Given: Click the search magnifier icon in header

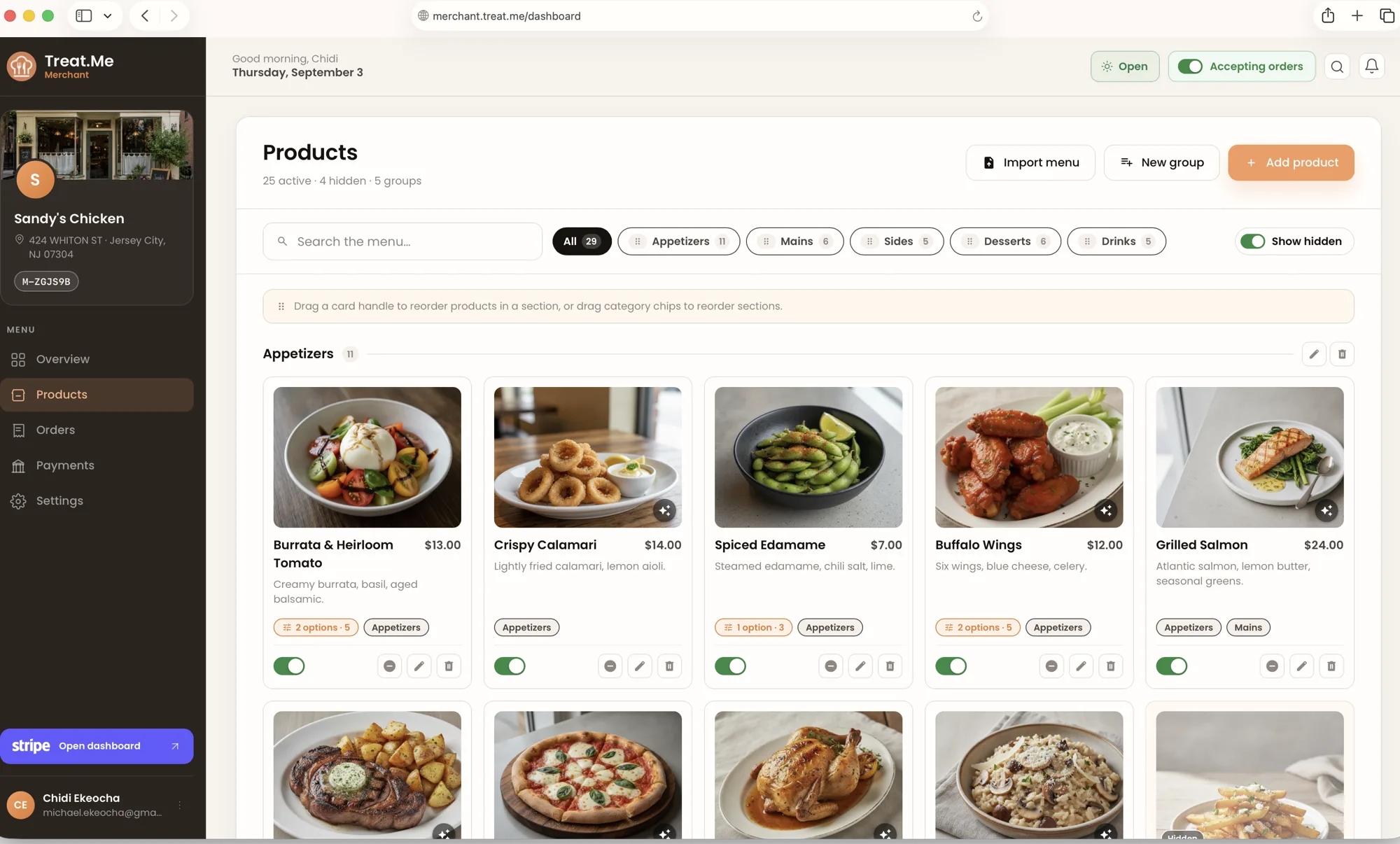Looking at the screenshot, I should pos(1337,66).
